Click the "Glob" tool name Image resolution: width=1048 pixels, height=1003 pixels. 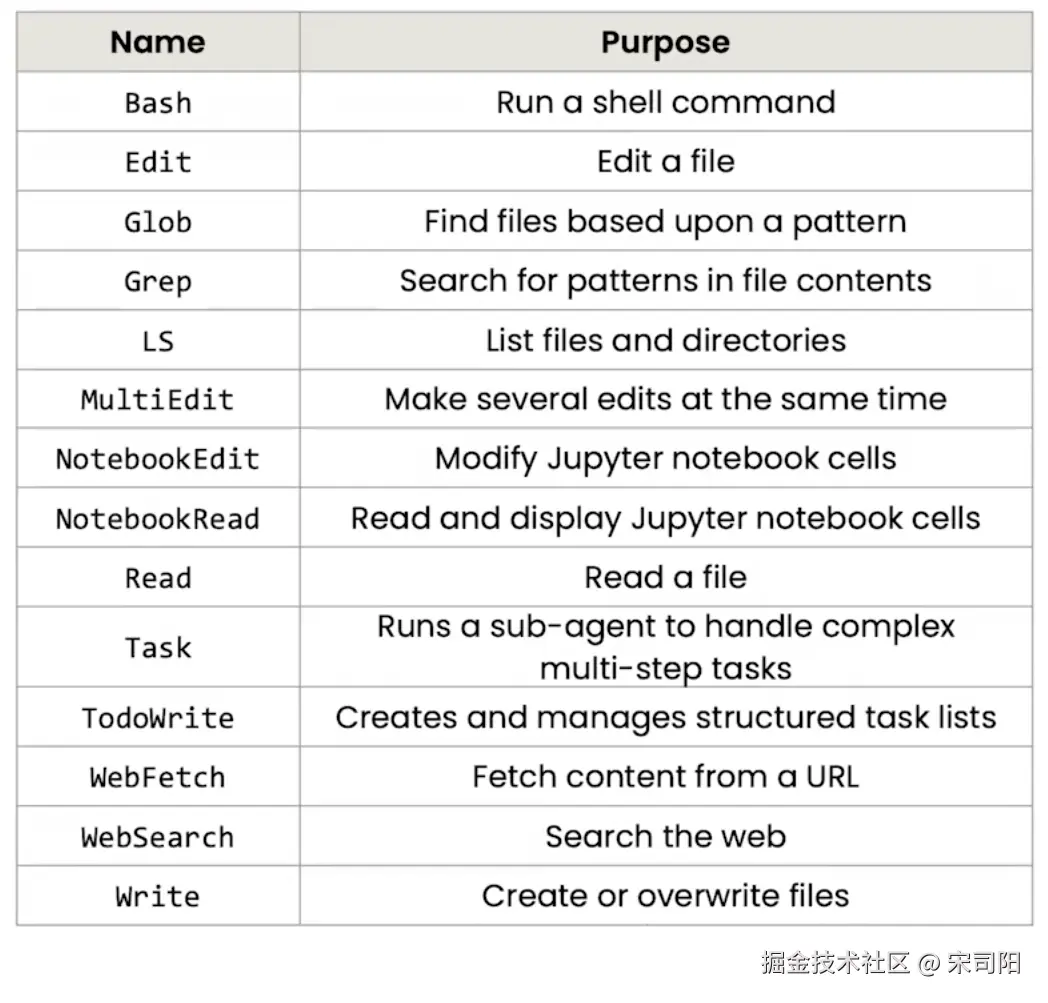157,221
